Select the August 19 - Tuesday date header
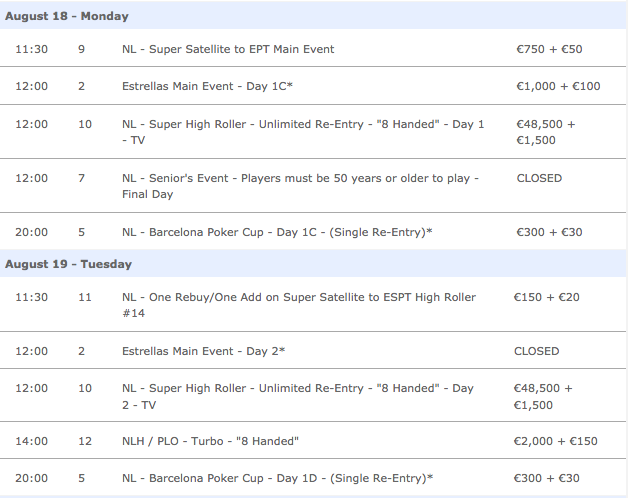The height and width of the screenshot is (498, 628). (x=68, y=264)
